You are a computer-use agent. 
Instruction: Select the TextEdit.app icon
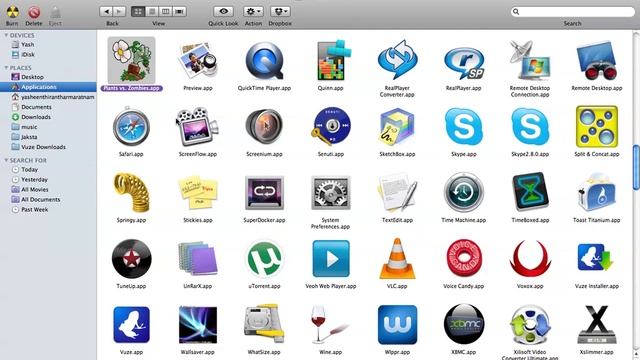(x=397, y=192)
